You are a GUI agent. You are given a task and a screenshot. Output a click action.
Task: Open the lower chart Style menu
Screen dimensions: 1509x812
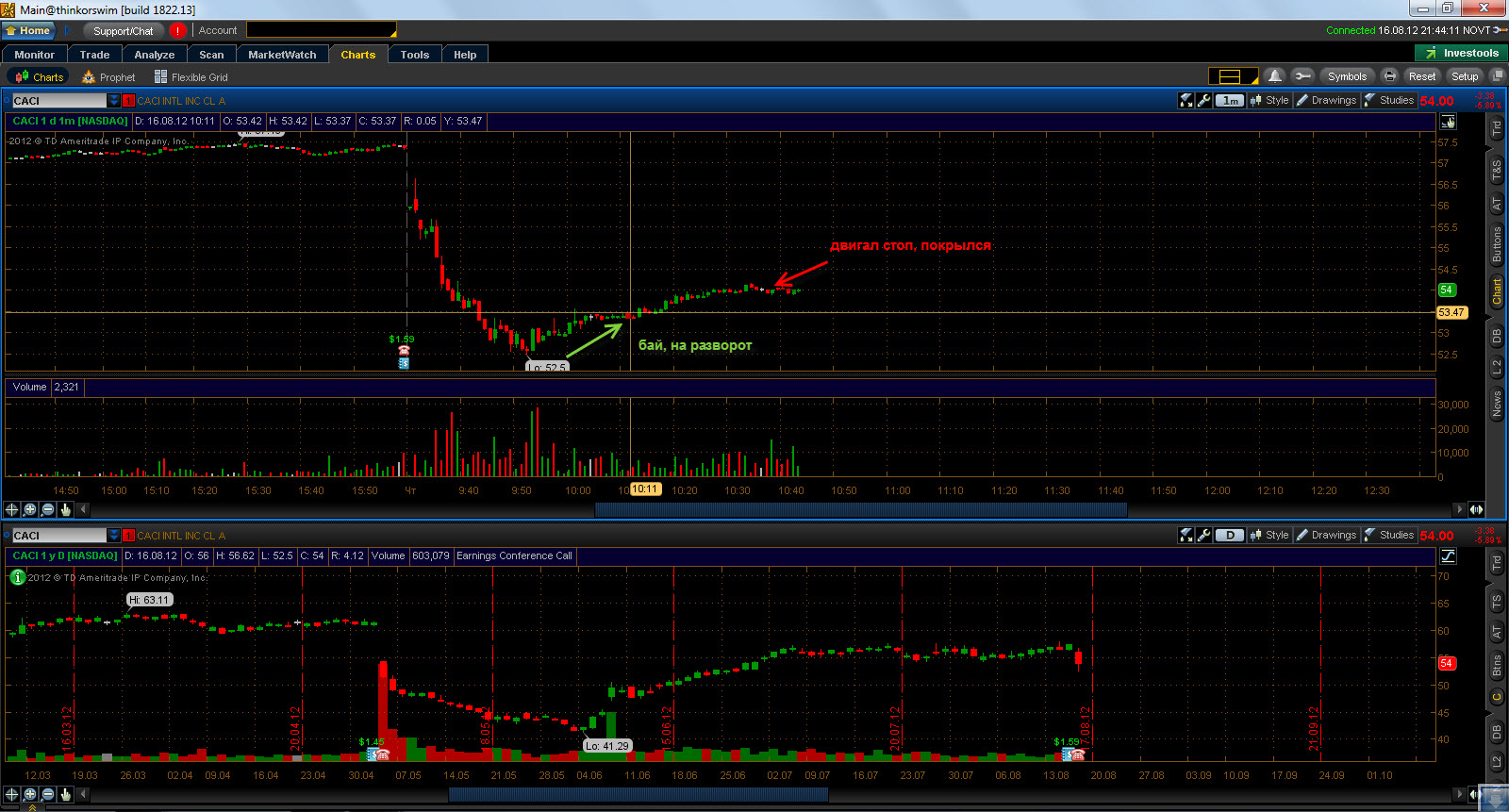pyautogui.click(x=1269, y=535)
